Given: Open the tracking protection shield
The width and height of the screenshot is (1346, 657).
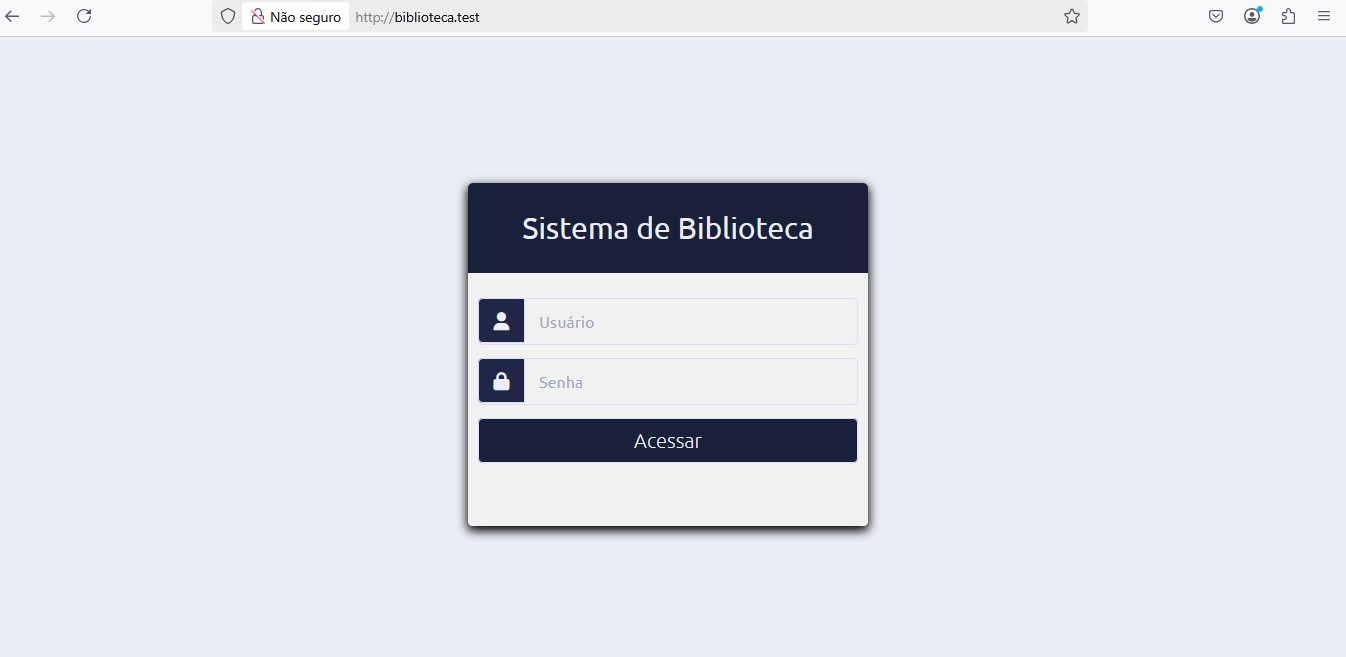Looking at the screenshot, I should pos(228,16).
